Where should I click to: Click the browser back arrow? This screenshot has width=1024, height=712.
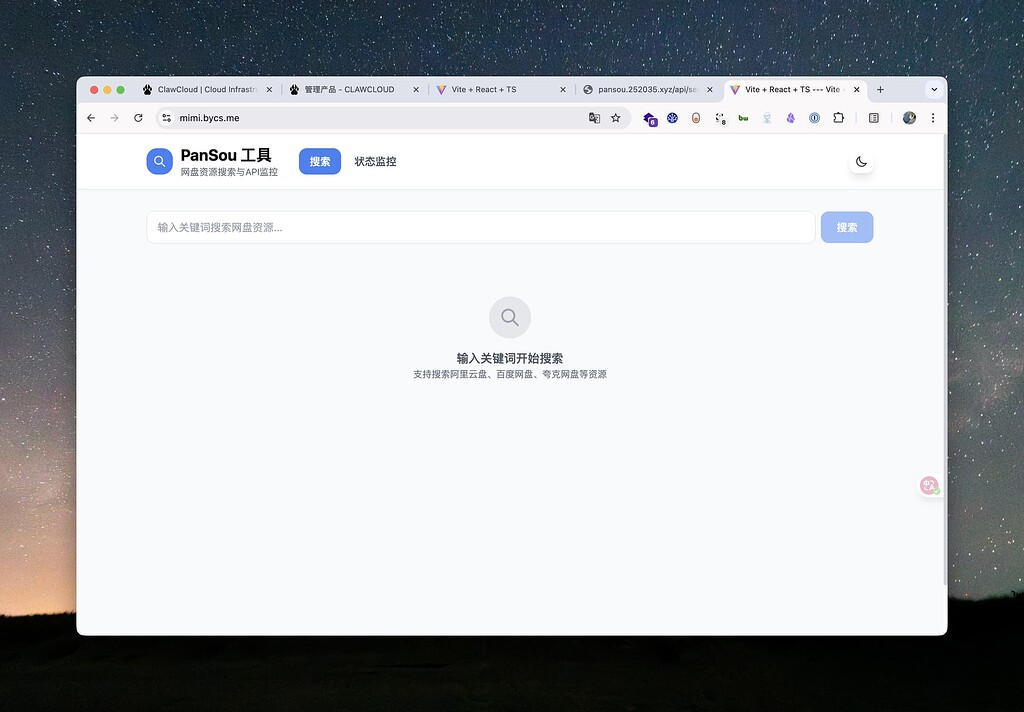(x=91, y=118)
